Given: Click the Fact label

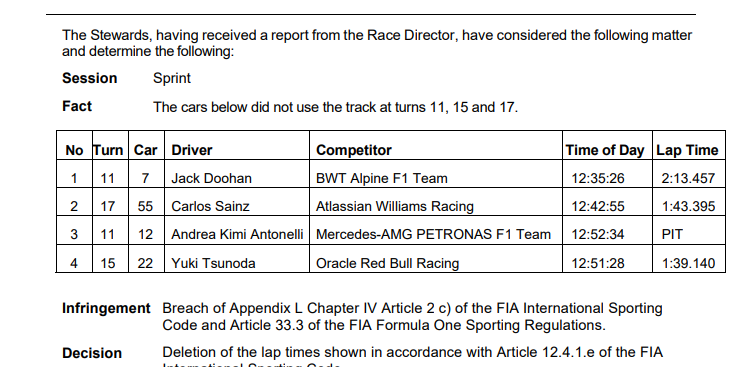Looking at the screenshot, I should [77, 106].
